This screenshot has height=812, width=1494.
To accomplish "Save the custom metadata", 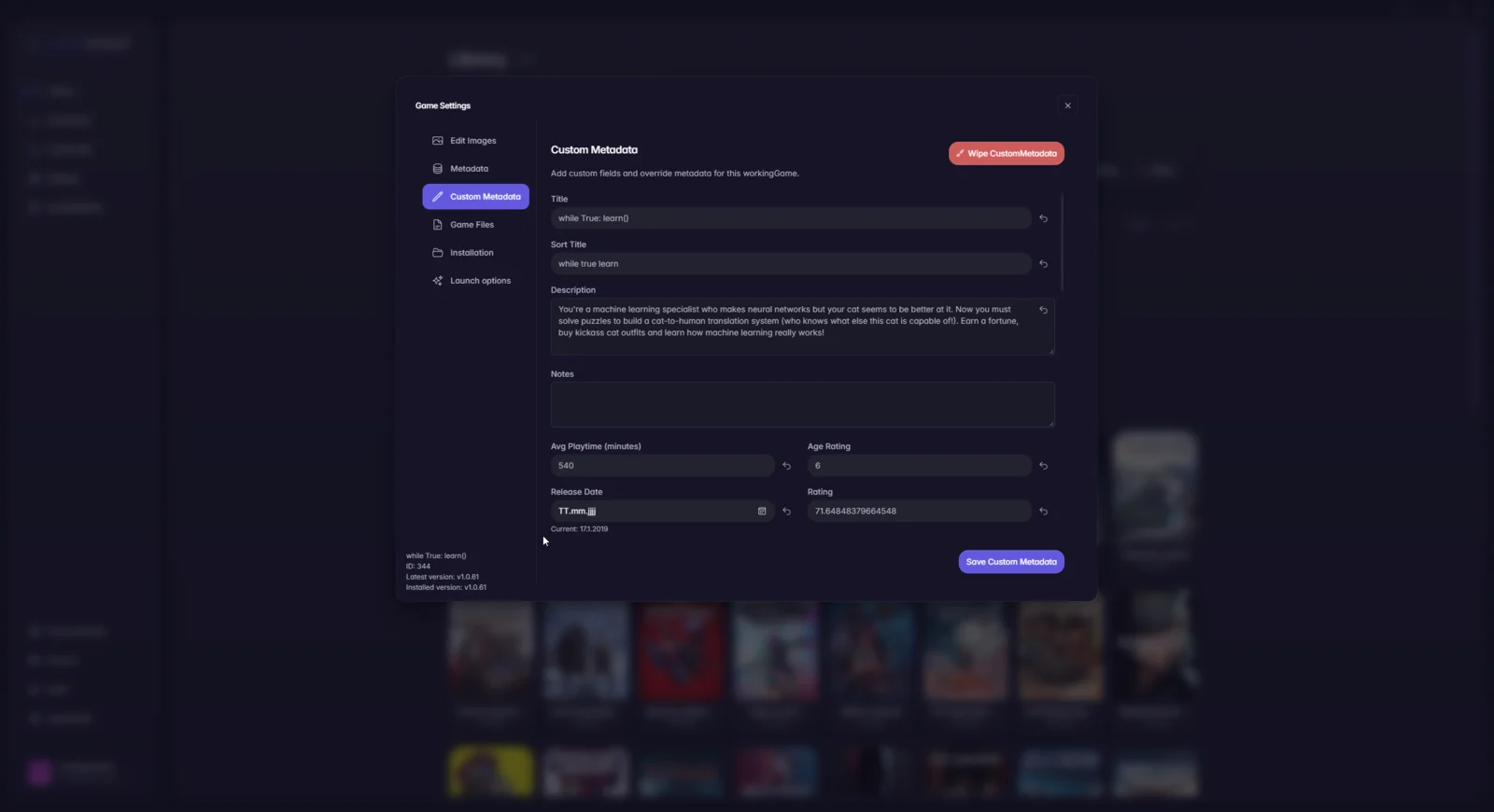I will click(1011, 562).
